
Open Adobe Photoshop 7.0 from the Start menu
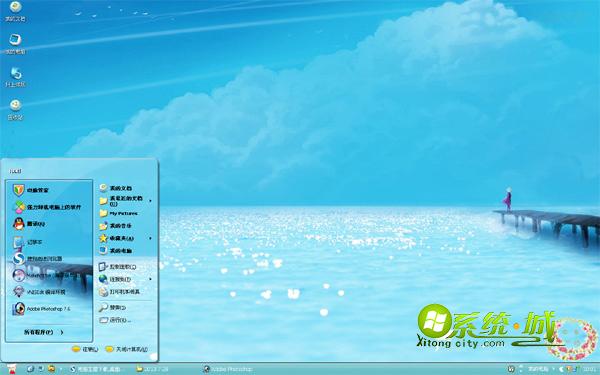[41, 308]
